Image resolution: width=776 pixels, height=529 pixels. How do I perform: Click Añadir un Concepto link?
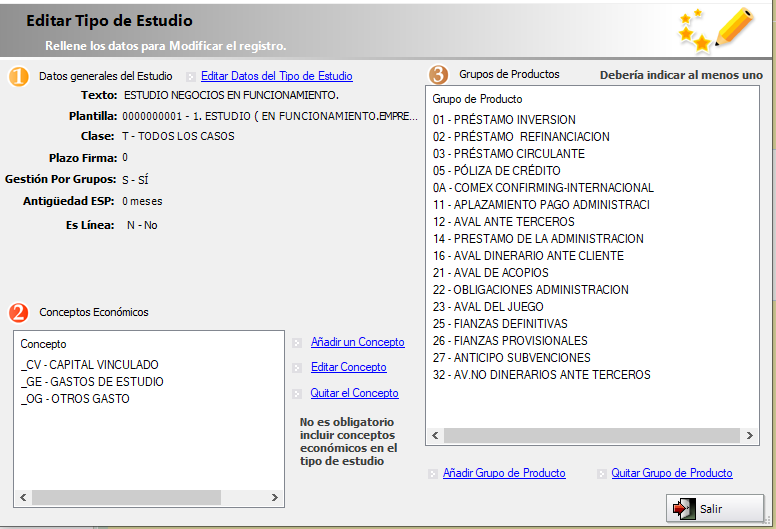click(x=358, y=342)
